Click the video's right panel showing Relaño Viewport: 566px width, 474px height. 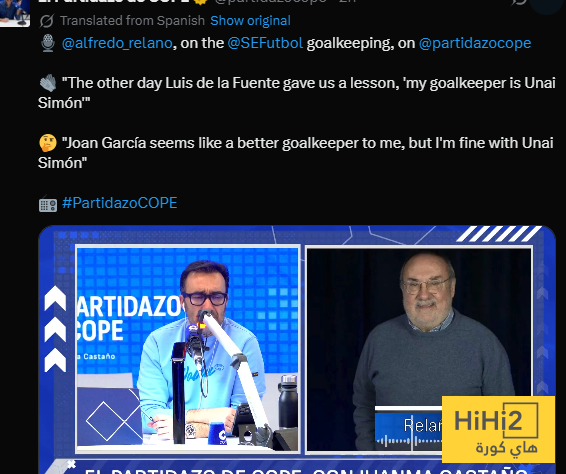click(x=419, y=349)
